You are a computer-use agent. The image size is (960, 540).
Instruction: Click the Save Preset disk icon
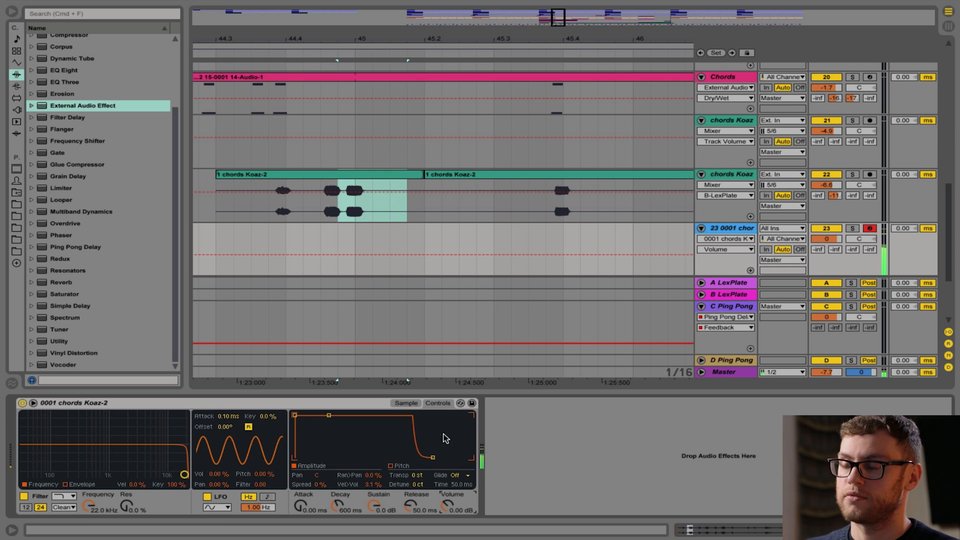click(x=471, y=403)
